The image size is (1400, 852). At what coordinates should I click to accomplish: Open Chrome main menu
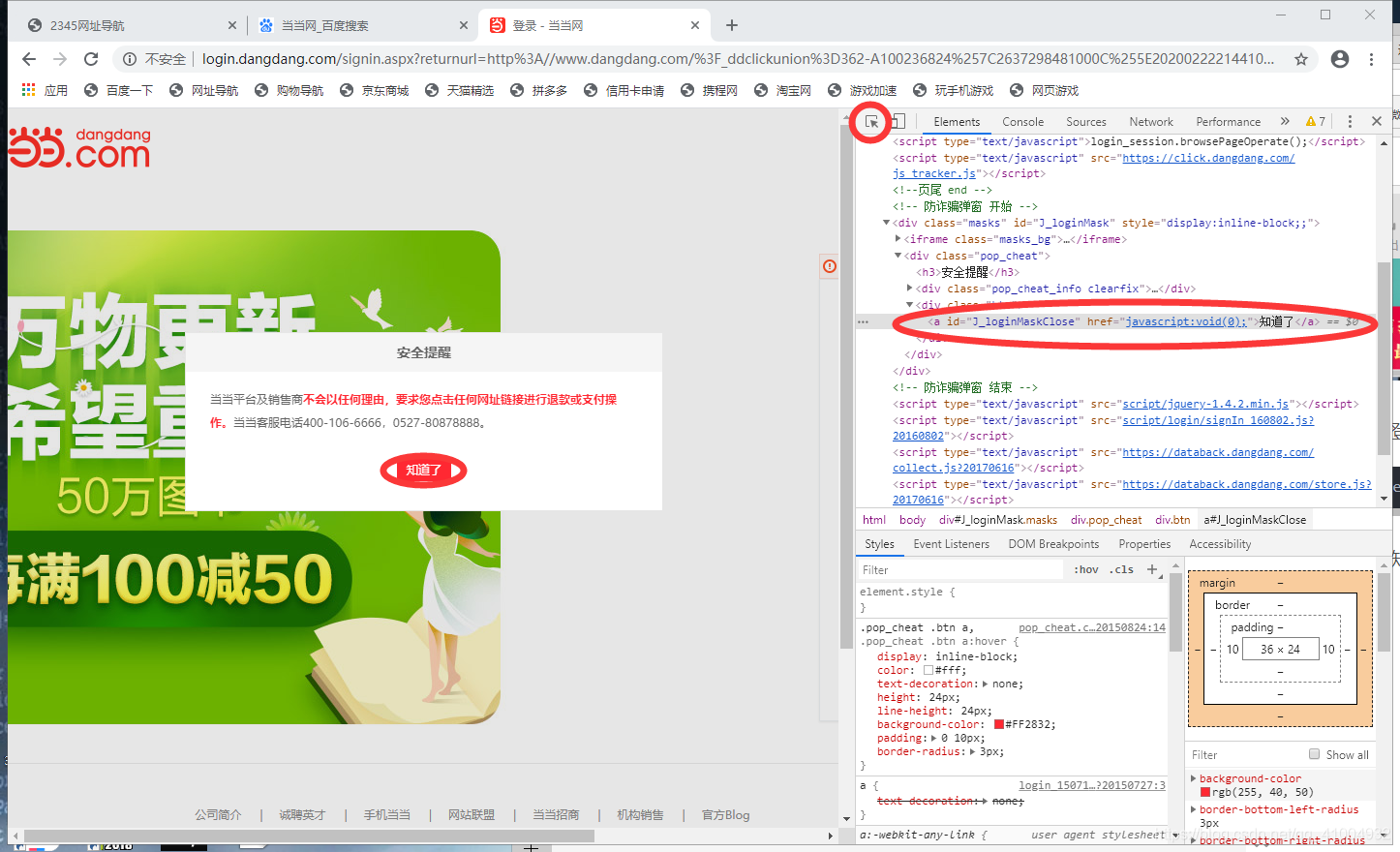[x=1372, y=59]
